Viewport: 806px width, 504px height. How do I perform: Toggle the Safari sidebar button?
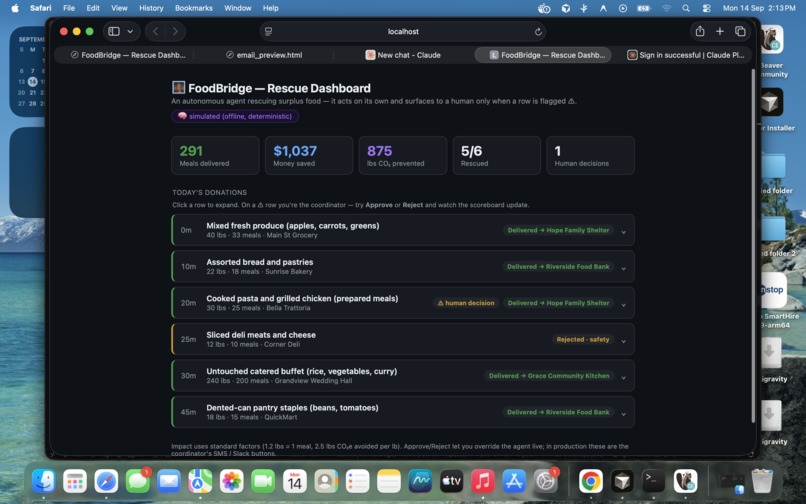pos(114,31)
